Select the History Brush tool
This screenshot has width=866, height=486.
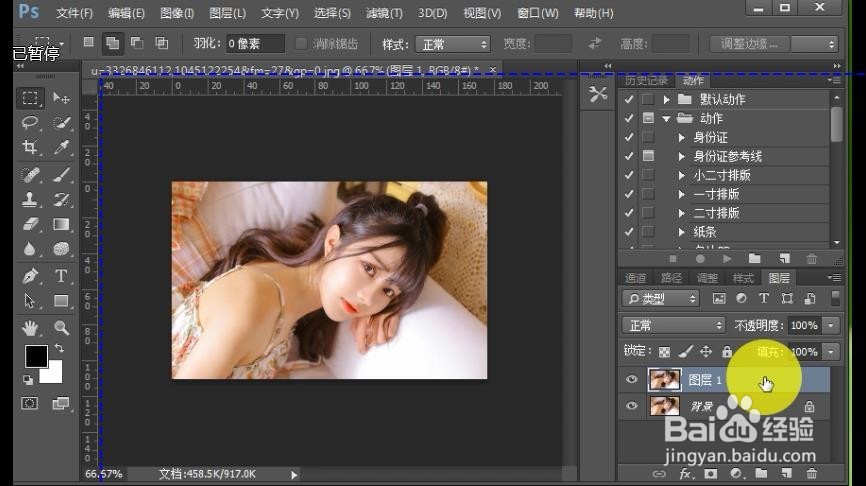61,199
